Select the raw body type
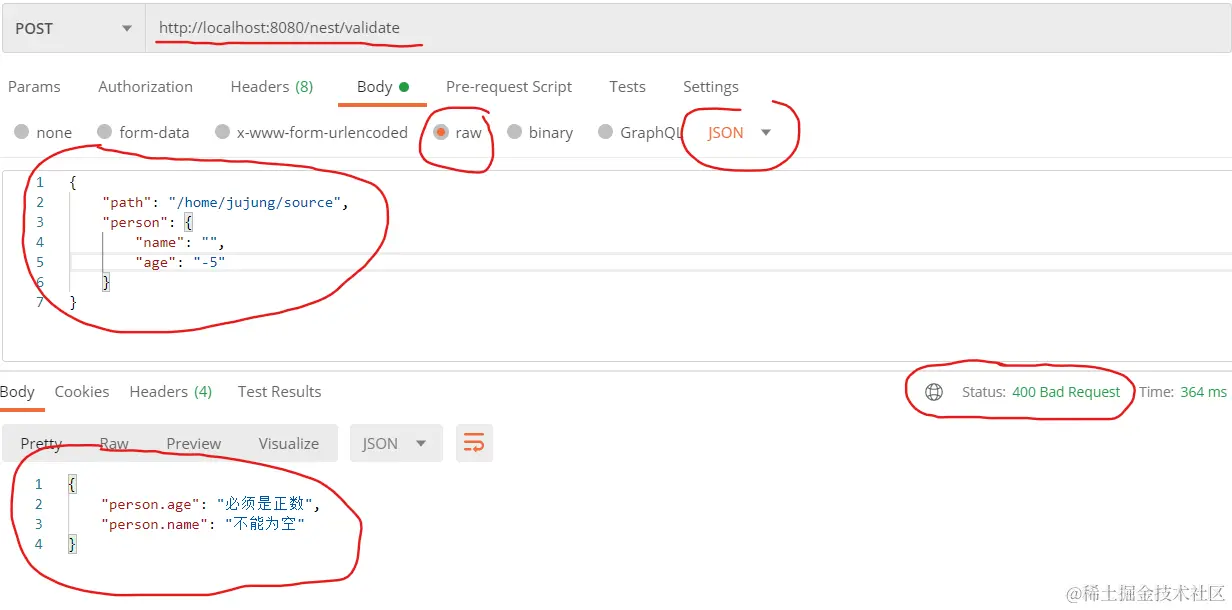This screenshot has width=1232, height=610. coord(457,132)
